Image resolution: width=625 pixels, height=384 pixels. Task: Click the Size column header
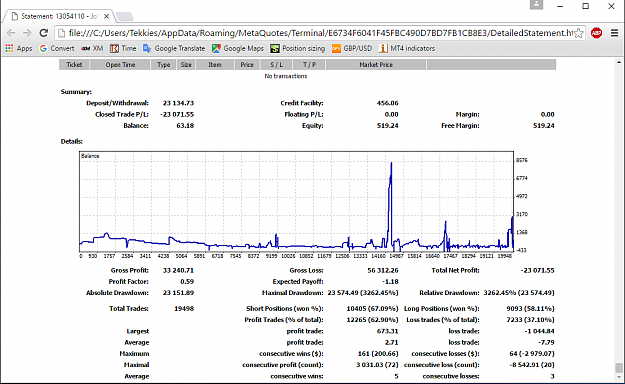click(186, 65)
